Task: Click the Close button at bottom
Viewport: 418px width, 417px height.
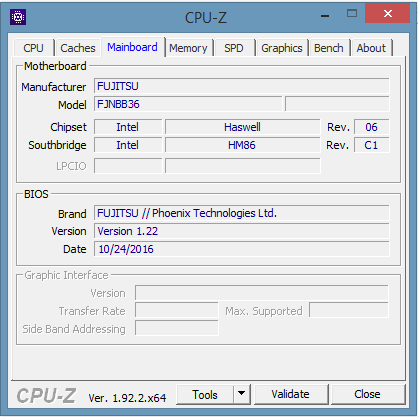Action: (x=367, y=394)
